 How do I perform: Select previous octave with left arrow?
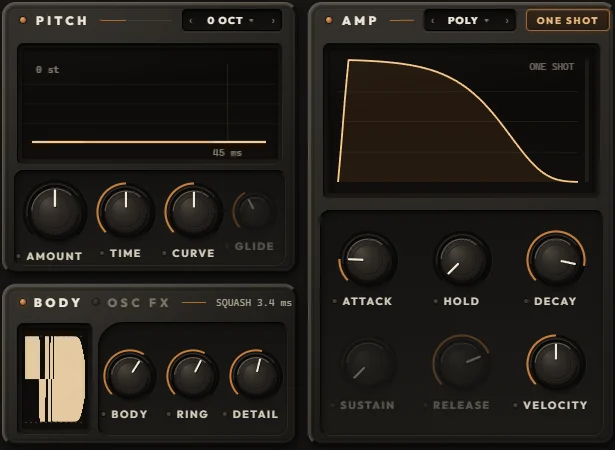click(191, 20)
